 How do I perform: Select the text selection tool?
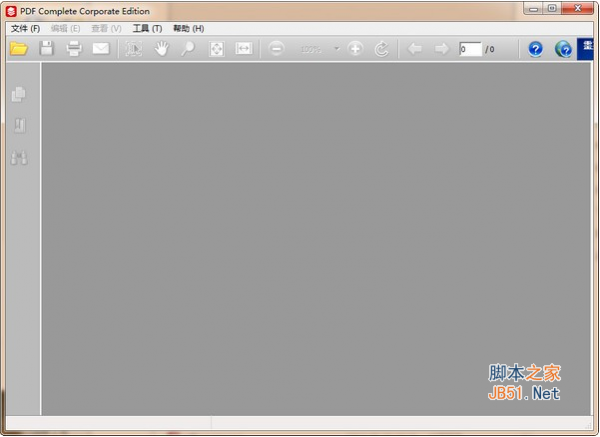pos(134,49)
